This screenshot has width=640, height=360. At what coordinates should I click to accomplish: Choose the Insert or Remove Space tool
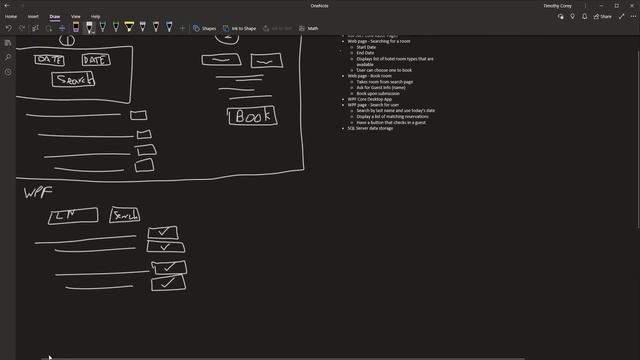click(62, 28)
